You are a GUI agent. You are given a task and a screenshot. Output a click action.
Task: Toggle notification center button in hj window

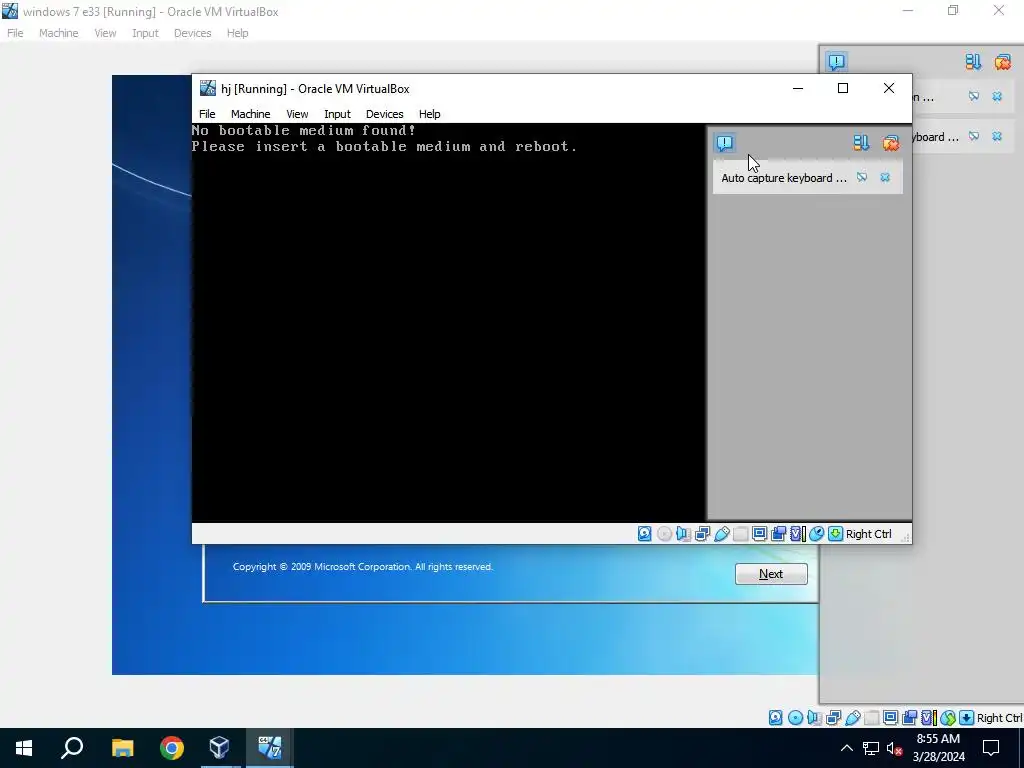[725, 142]
